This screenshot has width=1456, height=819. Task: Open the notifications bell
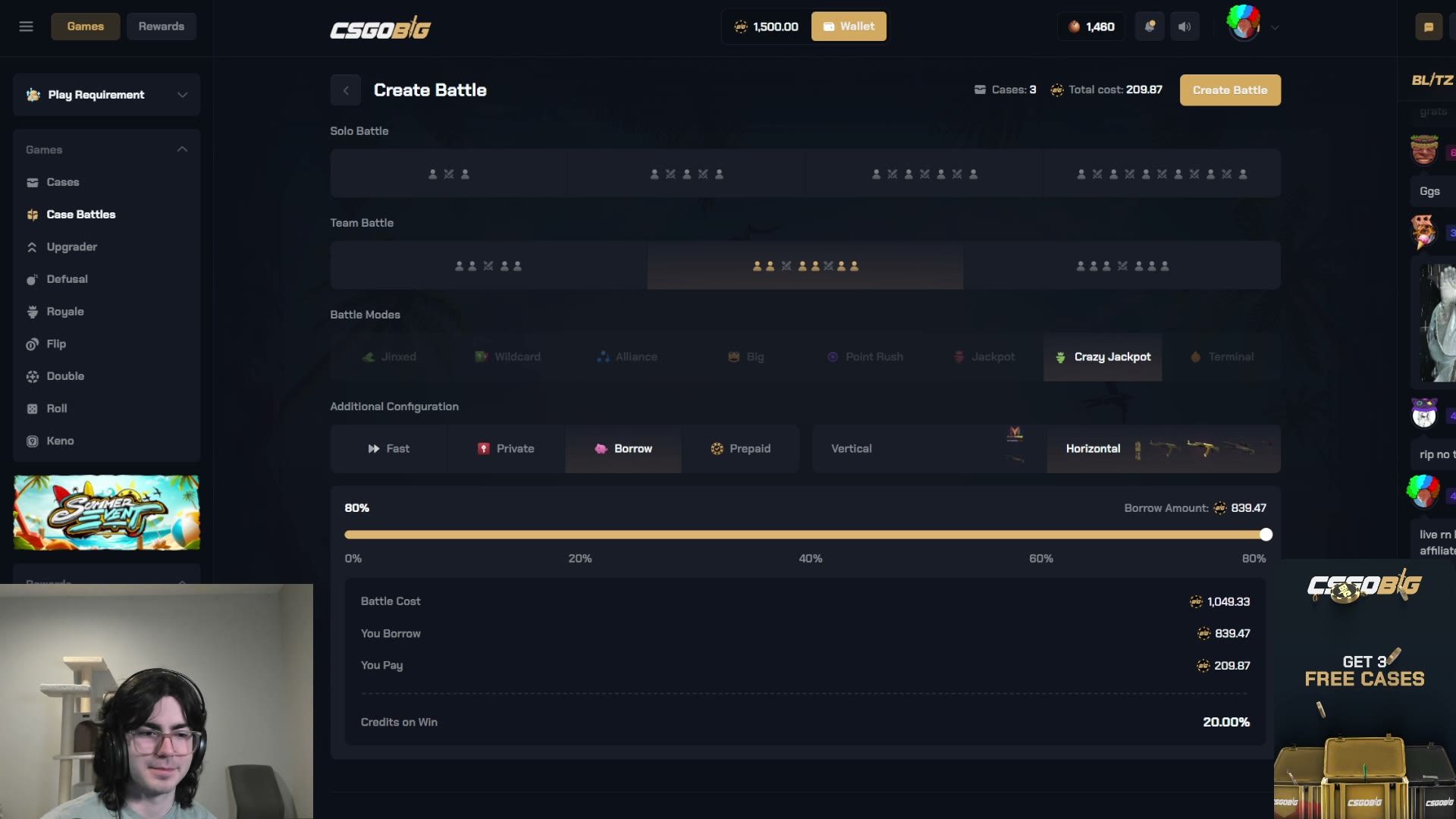[1150, 27]
